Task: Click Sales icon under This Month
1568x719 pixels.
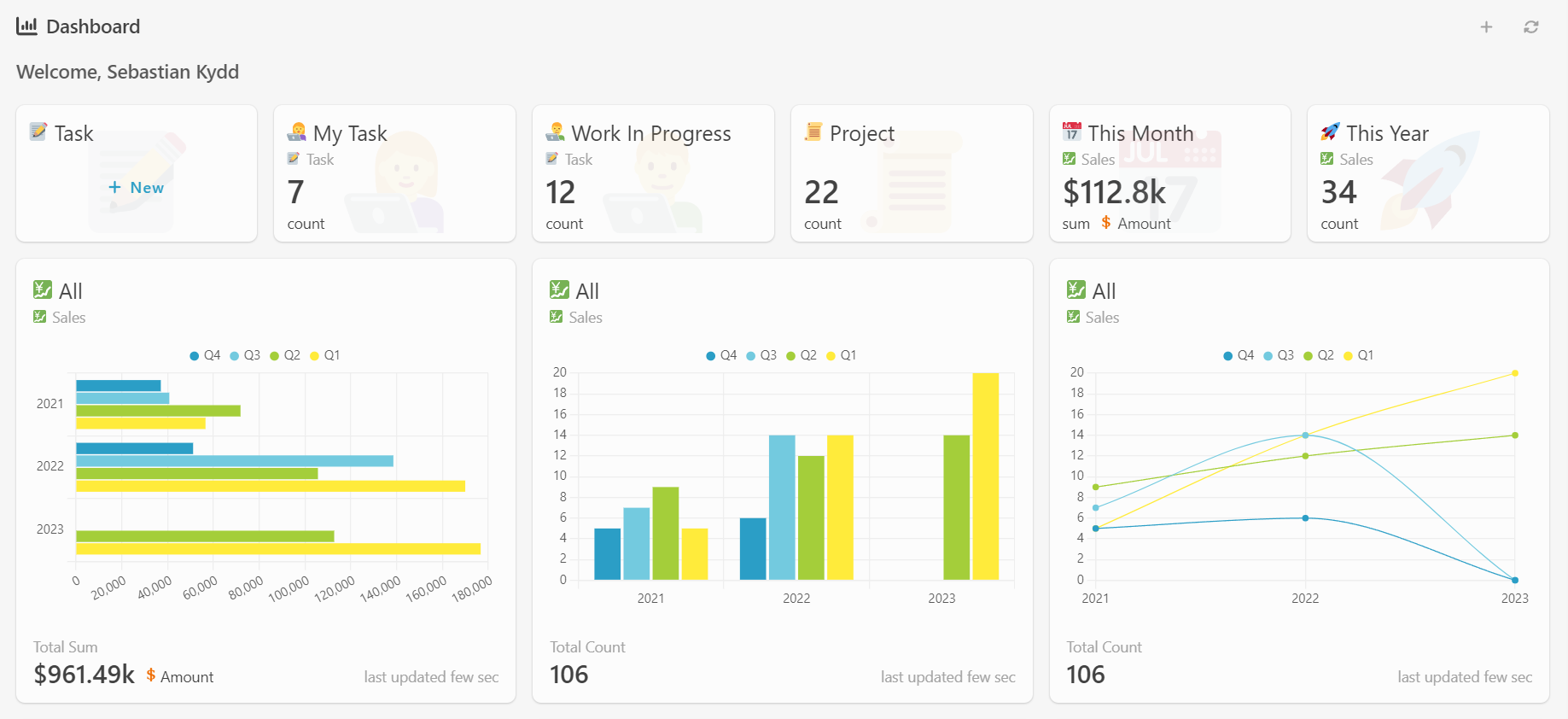Action: (x=1069, y=159)
